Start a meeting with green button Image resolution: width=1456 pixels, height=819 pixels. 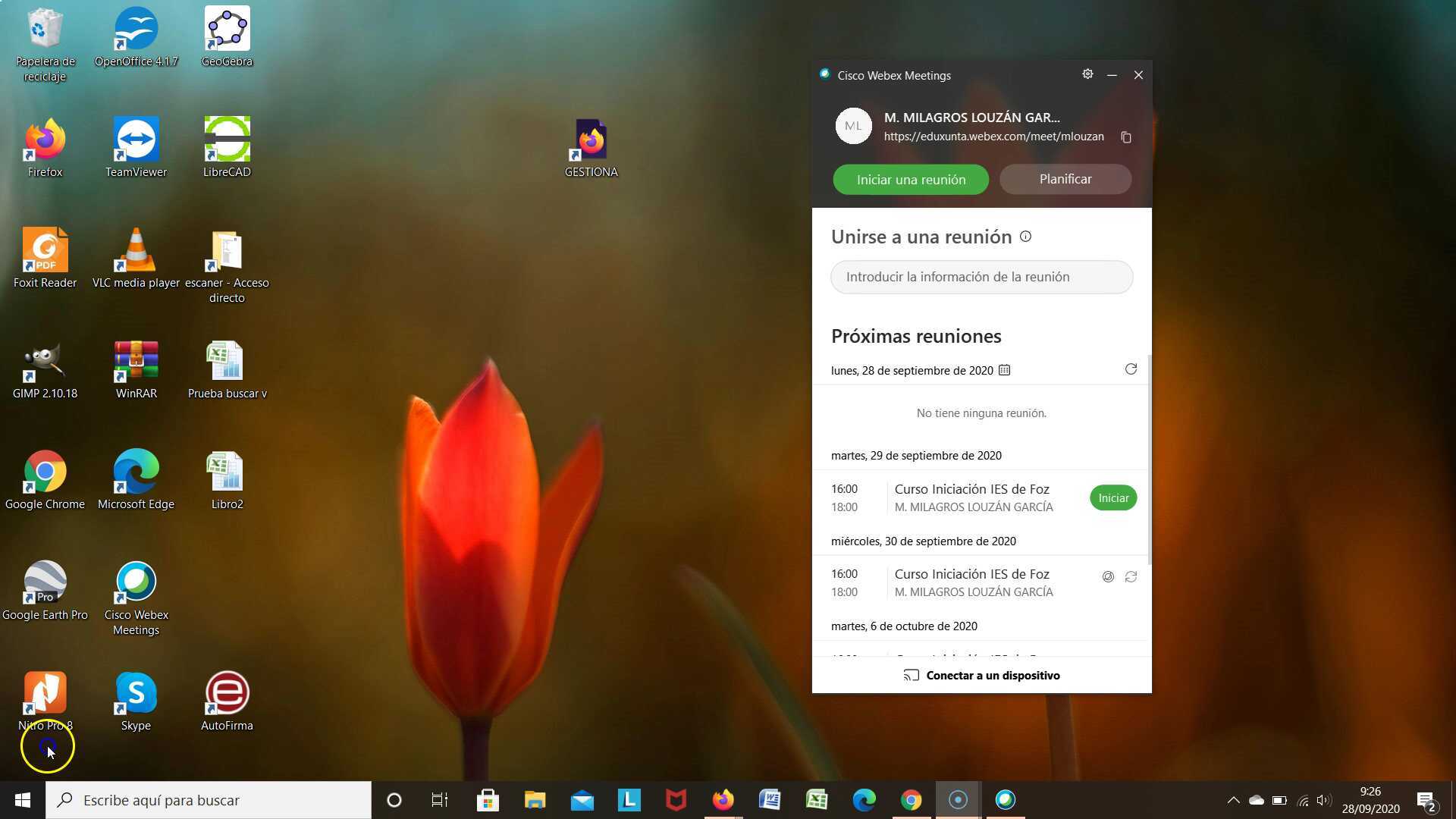pos(911,180)
